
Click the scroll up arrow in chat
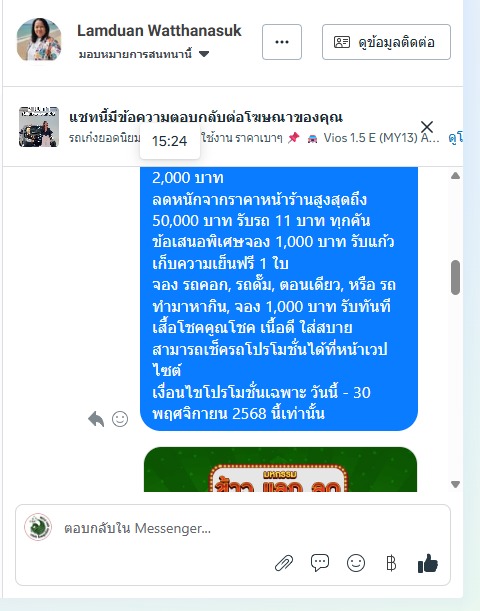pos(455,176)
